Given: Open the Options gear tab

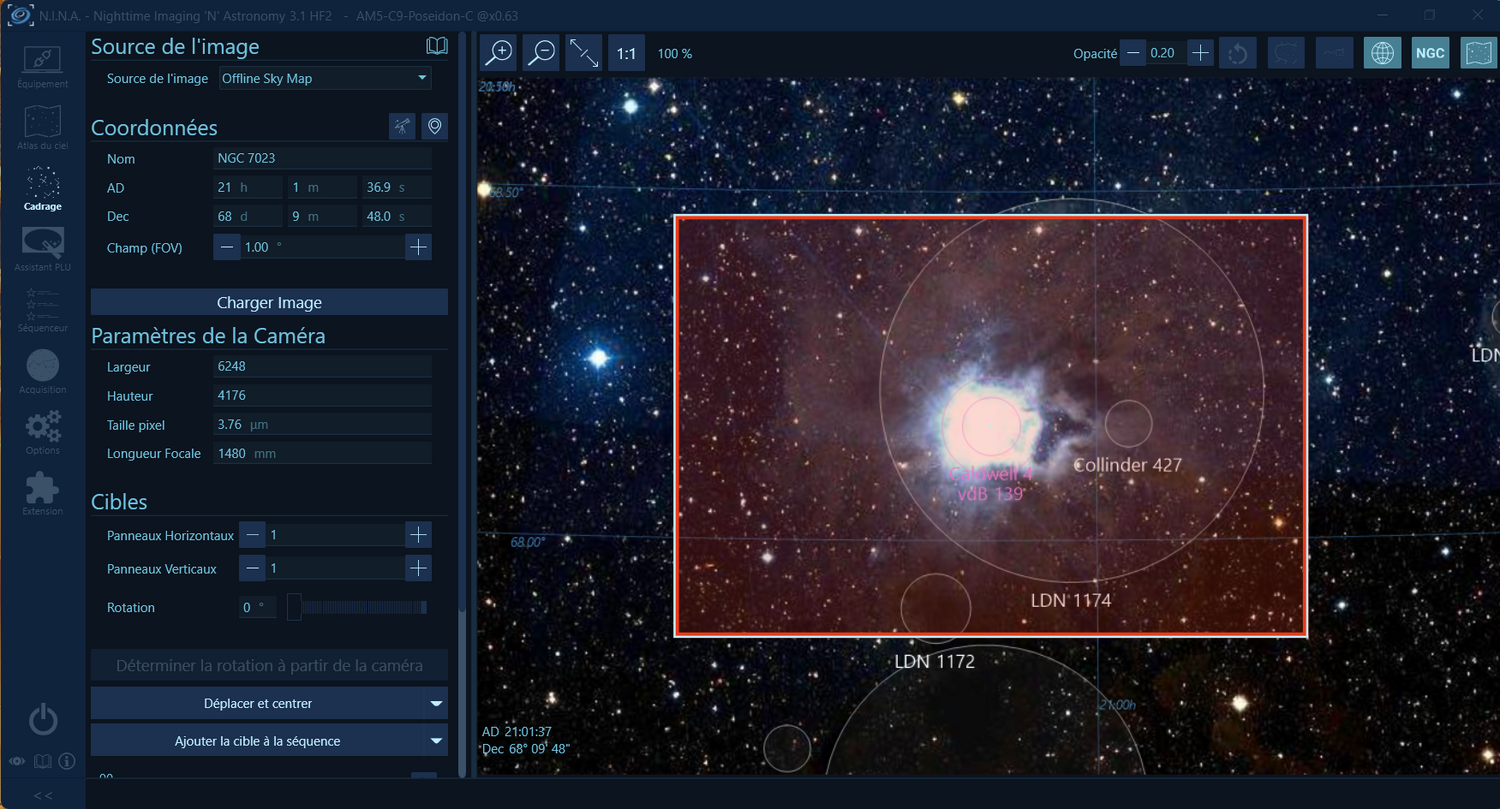Looking at the screenshot, I should [42, 432].
